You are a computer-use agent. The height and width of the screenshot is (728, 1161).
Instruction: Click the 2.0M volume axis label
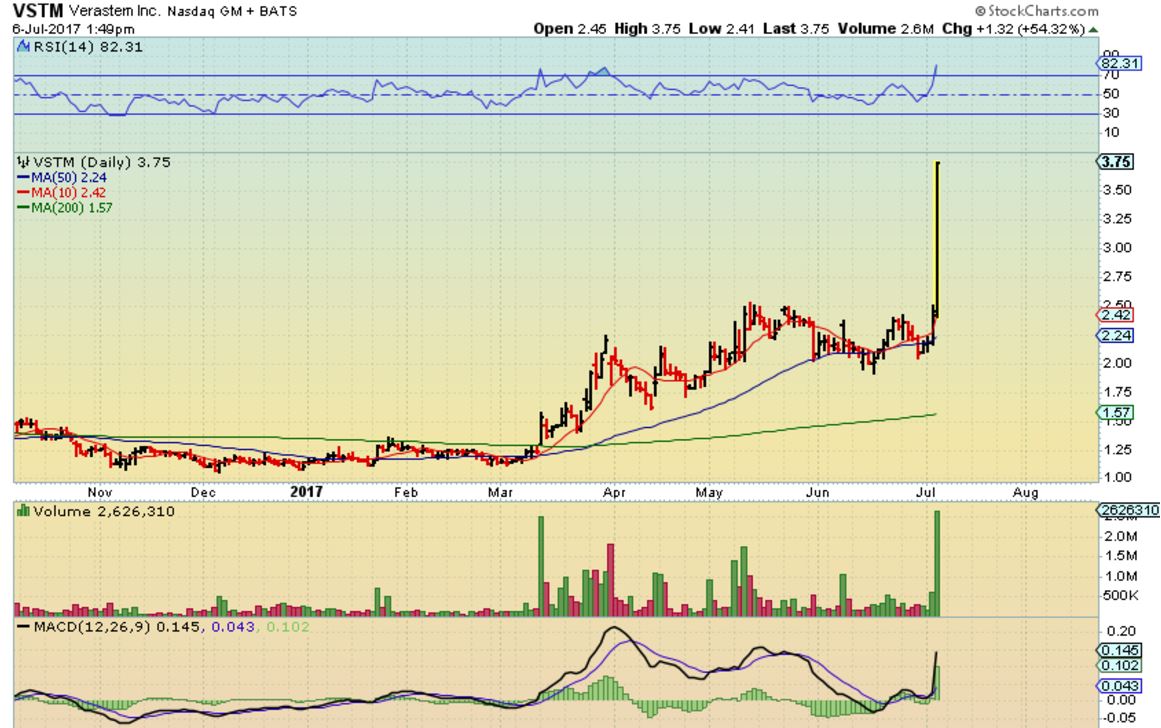pos(1120,536)
